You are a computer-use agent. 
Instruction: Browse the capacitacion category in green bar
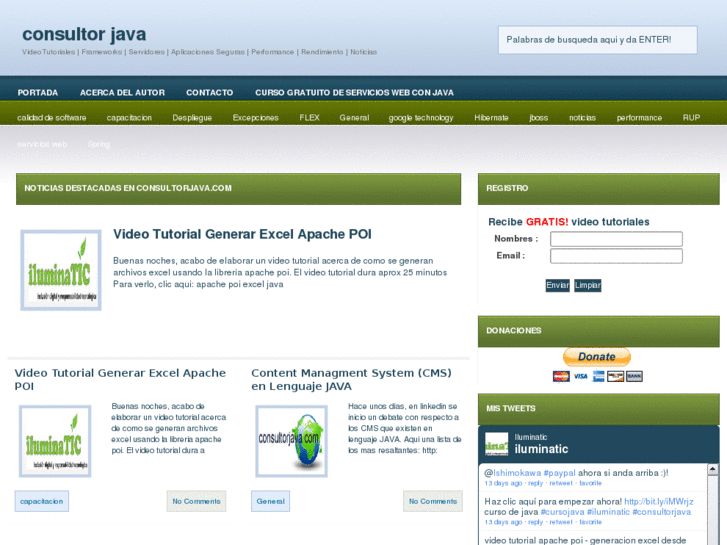click(x=129, y=118)
